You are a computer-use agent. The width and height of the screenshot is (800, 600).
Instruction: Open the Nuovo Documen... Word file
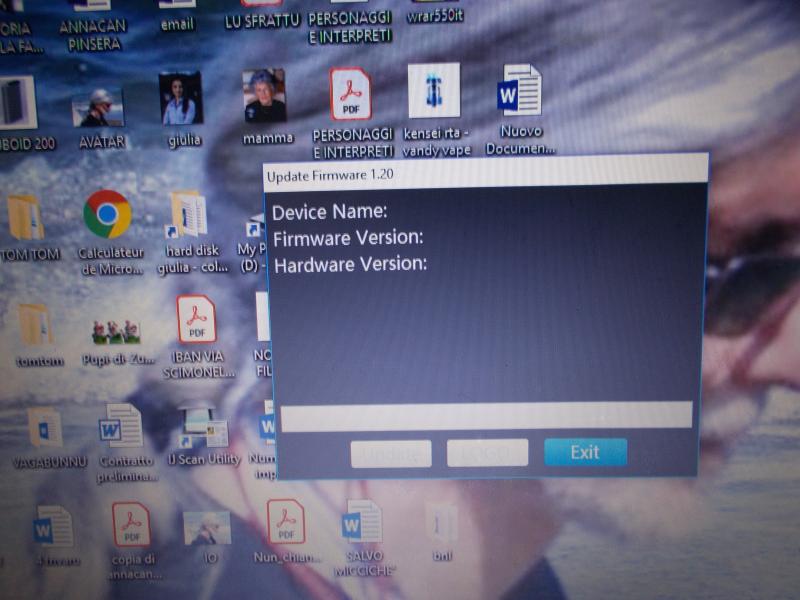pos(519,90)
